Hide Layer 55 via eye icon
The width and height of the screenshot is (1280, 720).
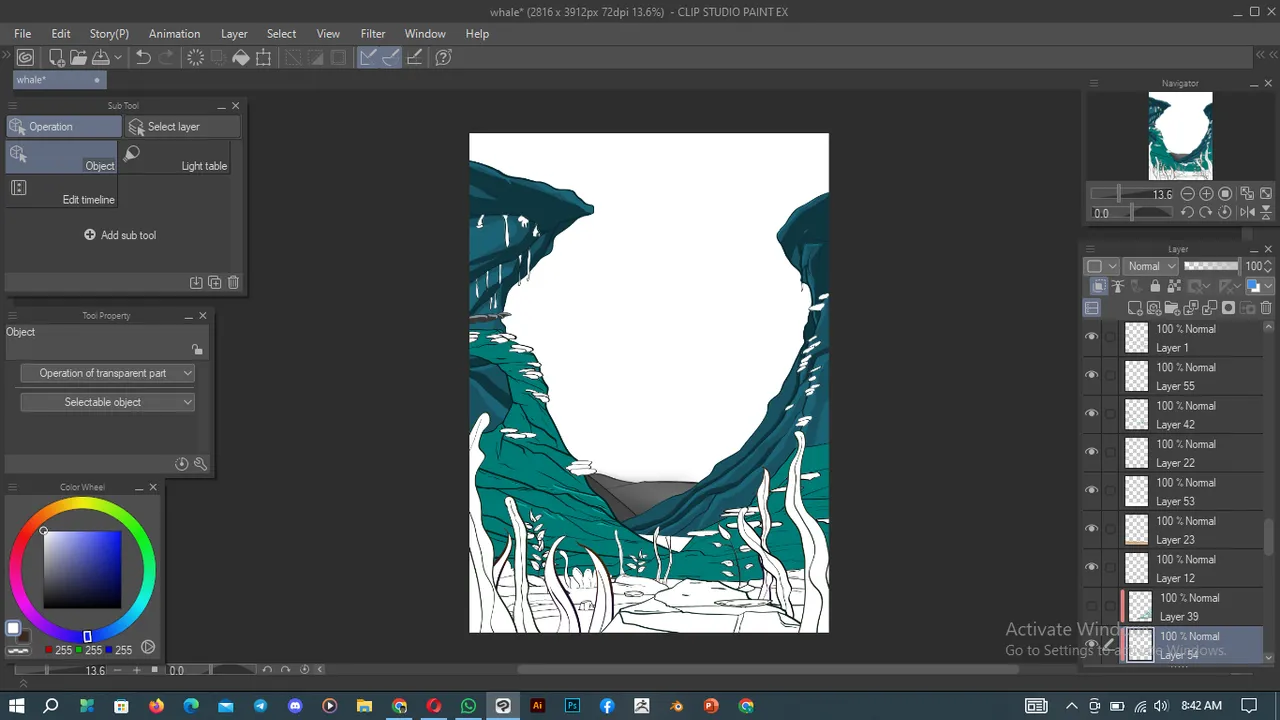(1092, 375)
